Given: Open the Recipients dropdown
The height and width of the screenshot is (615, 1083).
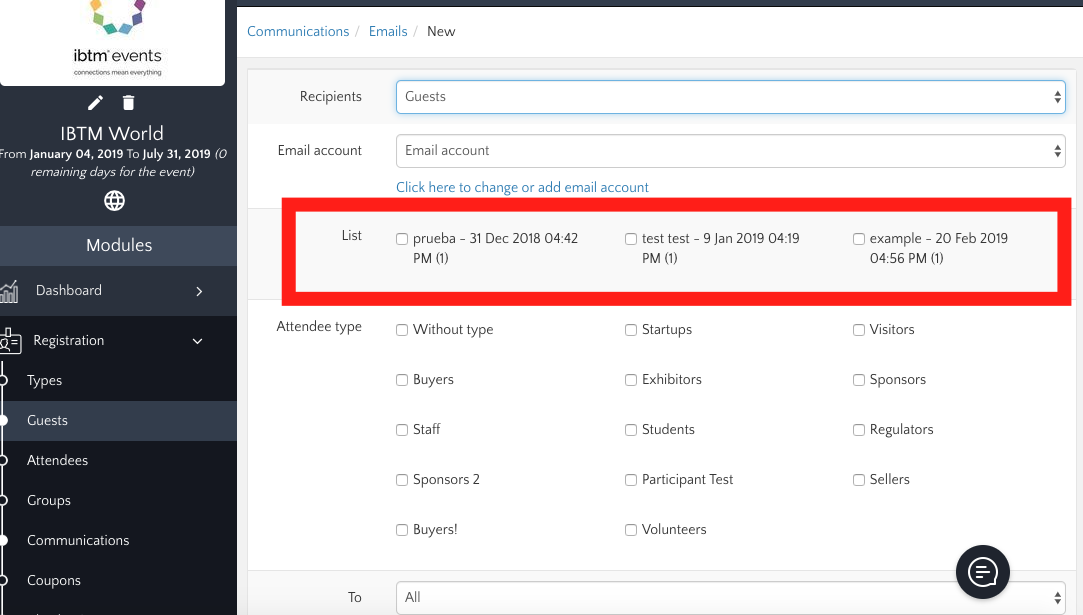Looking at the screenshot, I should [730, 97].
